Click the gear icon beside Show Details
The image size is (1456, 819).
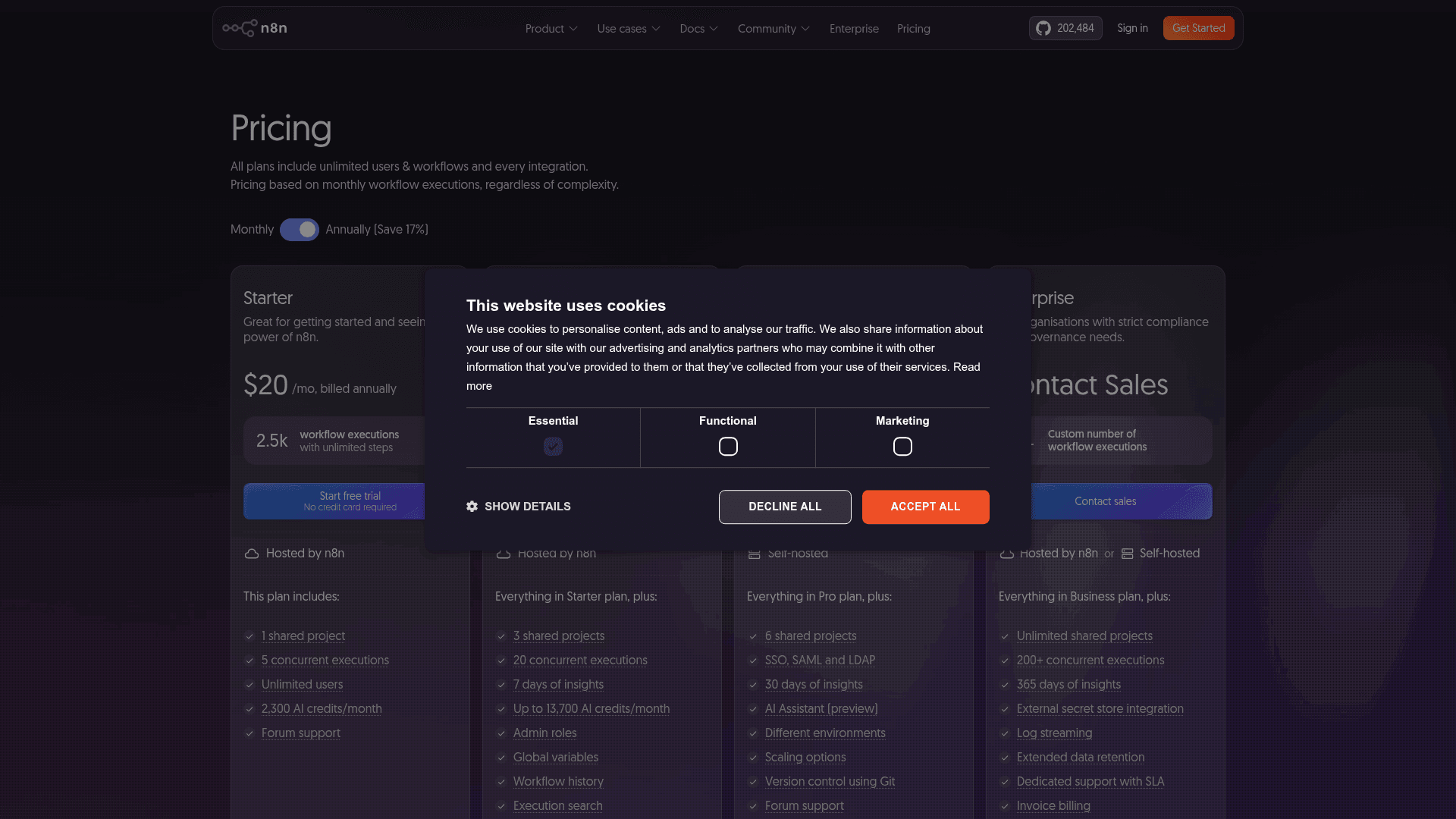(x=472, y=507)
